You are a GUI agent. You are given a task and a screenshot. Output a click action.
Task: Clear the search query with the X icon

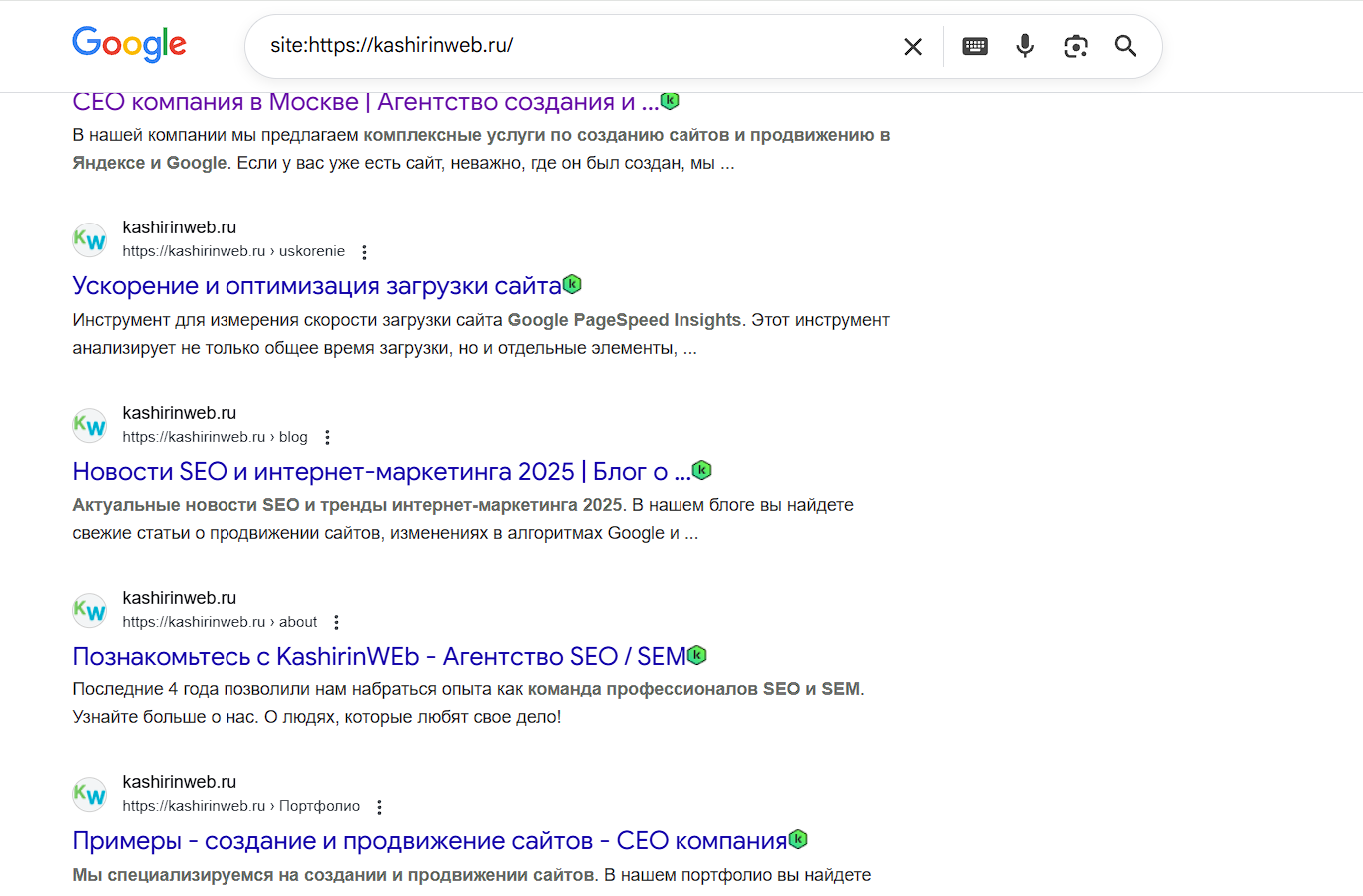(x=912, y=46)
